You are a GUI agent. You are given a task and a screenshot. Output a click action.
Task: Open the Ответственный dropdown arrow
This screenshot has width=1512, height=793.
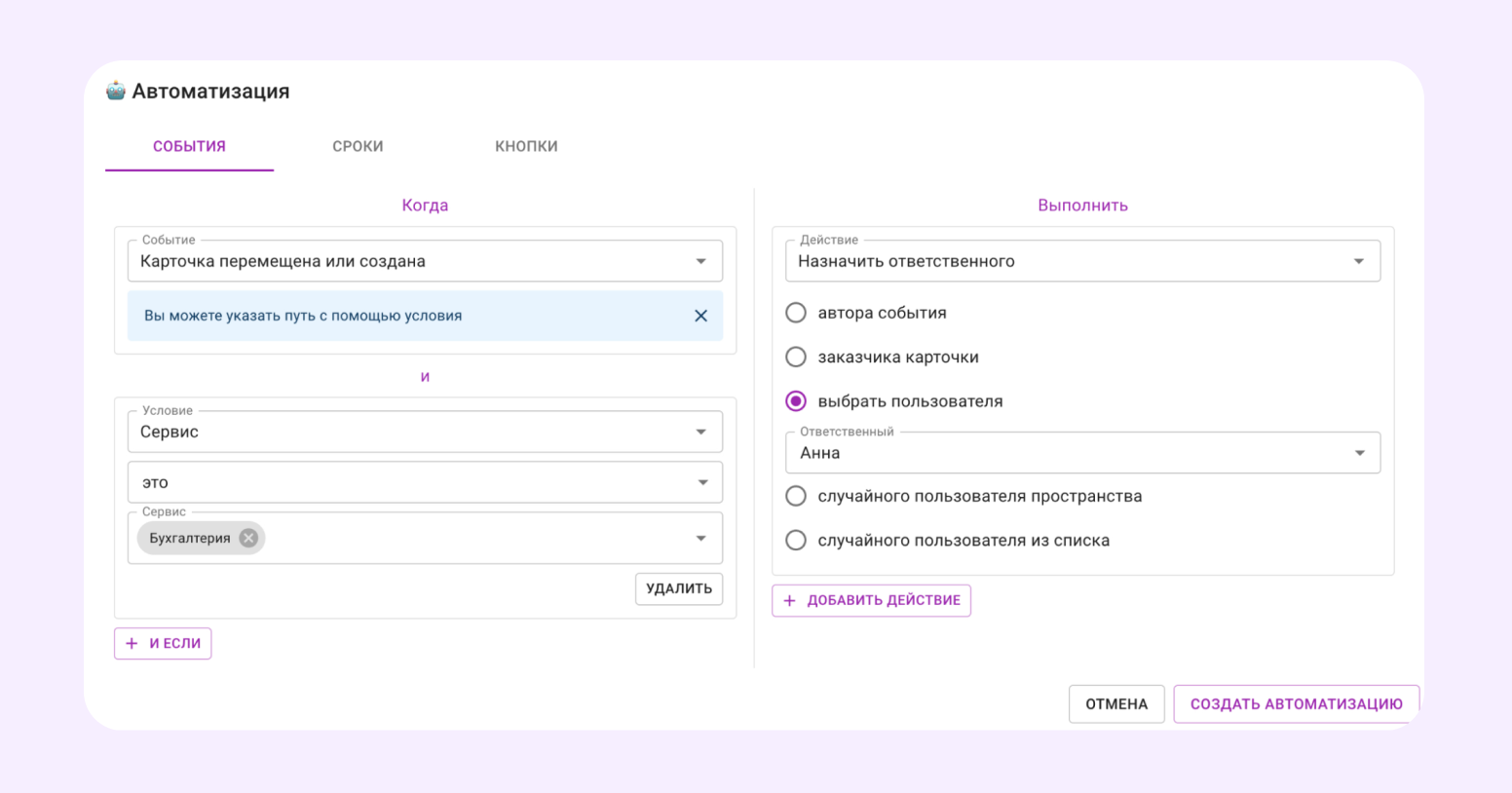(1359, 453)
